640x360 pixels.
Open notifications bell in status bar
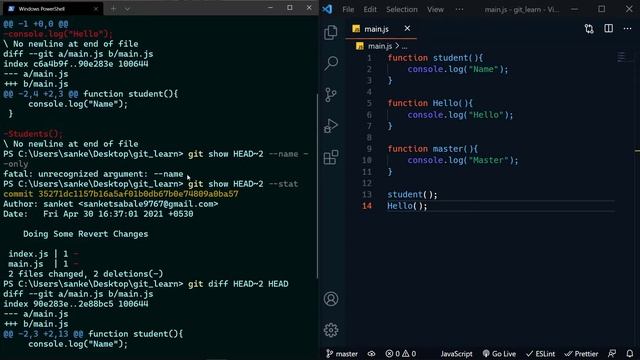(x=630, y=354)
